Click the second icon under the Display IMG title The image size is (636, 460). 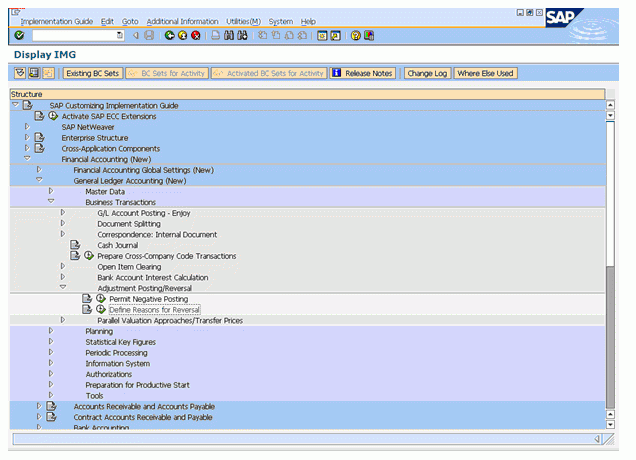pyautogui.click(x=34, y=73)
